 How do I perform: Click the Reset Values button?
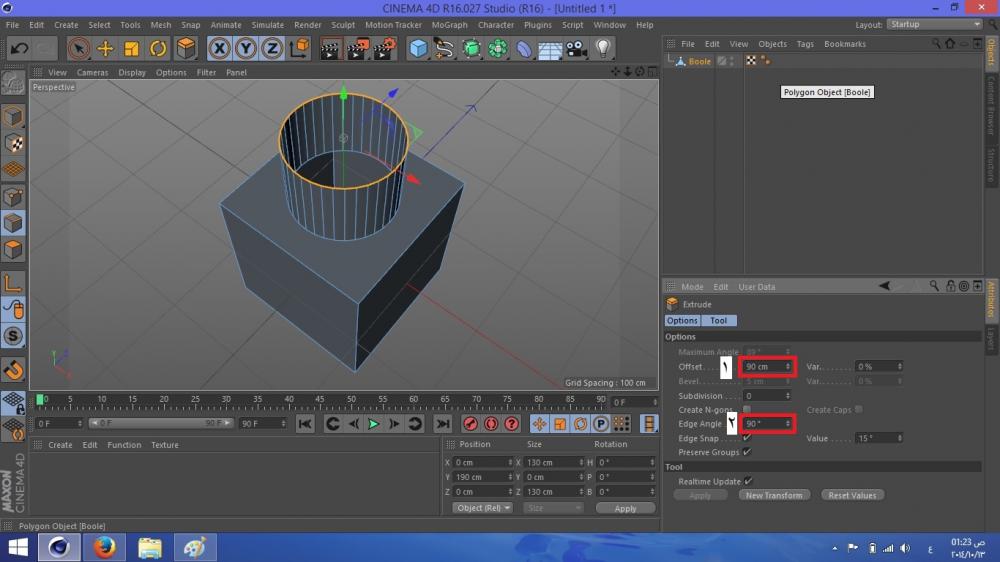[x=852, y=495]
